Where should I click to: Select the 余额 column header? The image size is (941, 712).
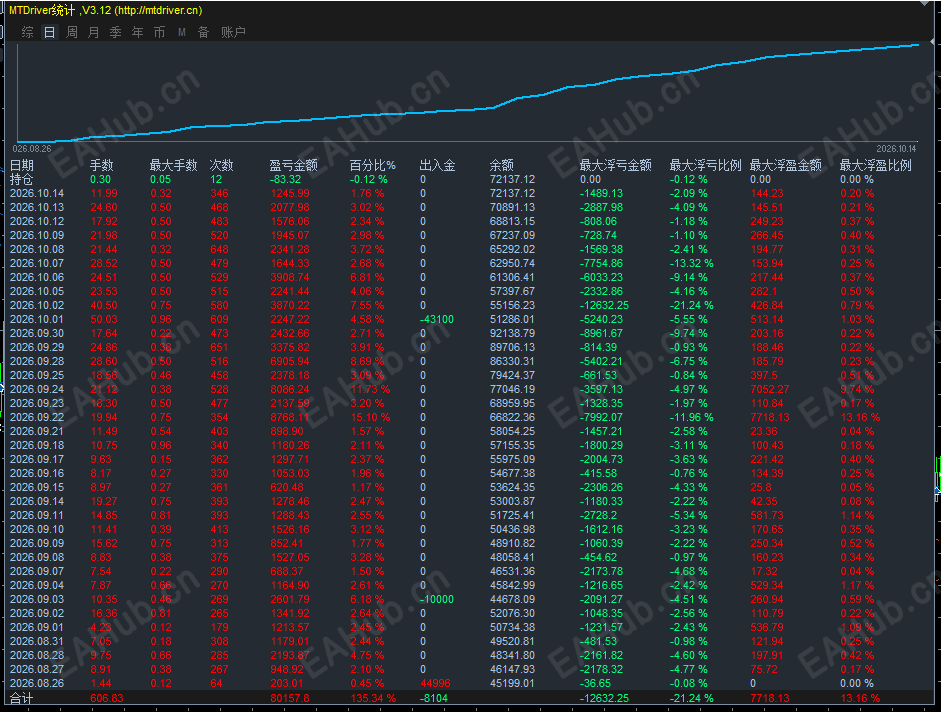(502, 165)
